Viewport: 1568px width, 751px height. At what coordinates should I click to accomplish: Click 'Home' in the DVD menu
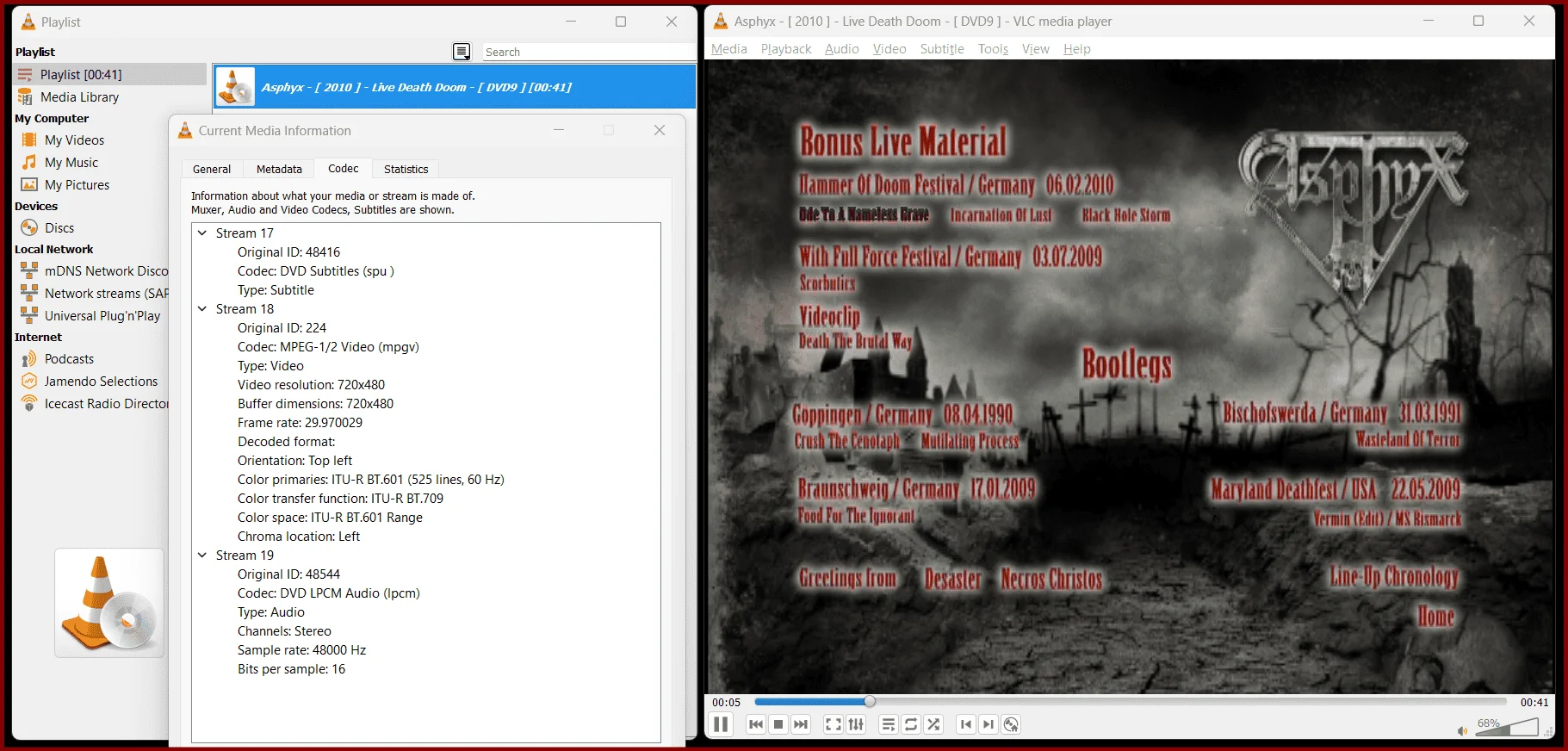pos(1435,617)
